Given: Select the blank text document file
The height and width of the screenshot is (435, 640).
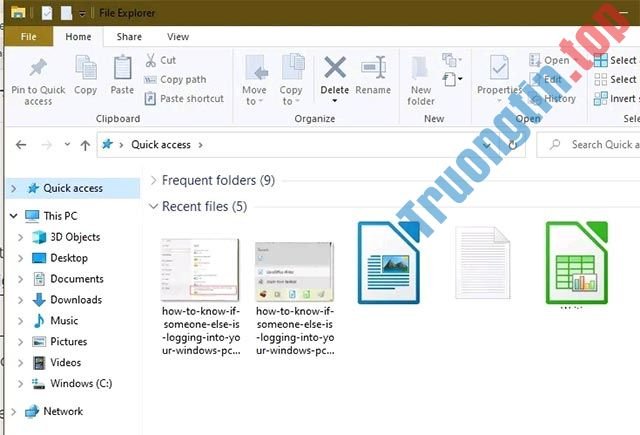Looking at the screenshot, I should click(x=483, y=263).
